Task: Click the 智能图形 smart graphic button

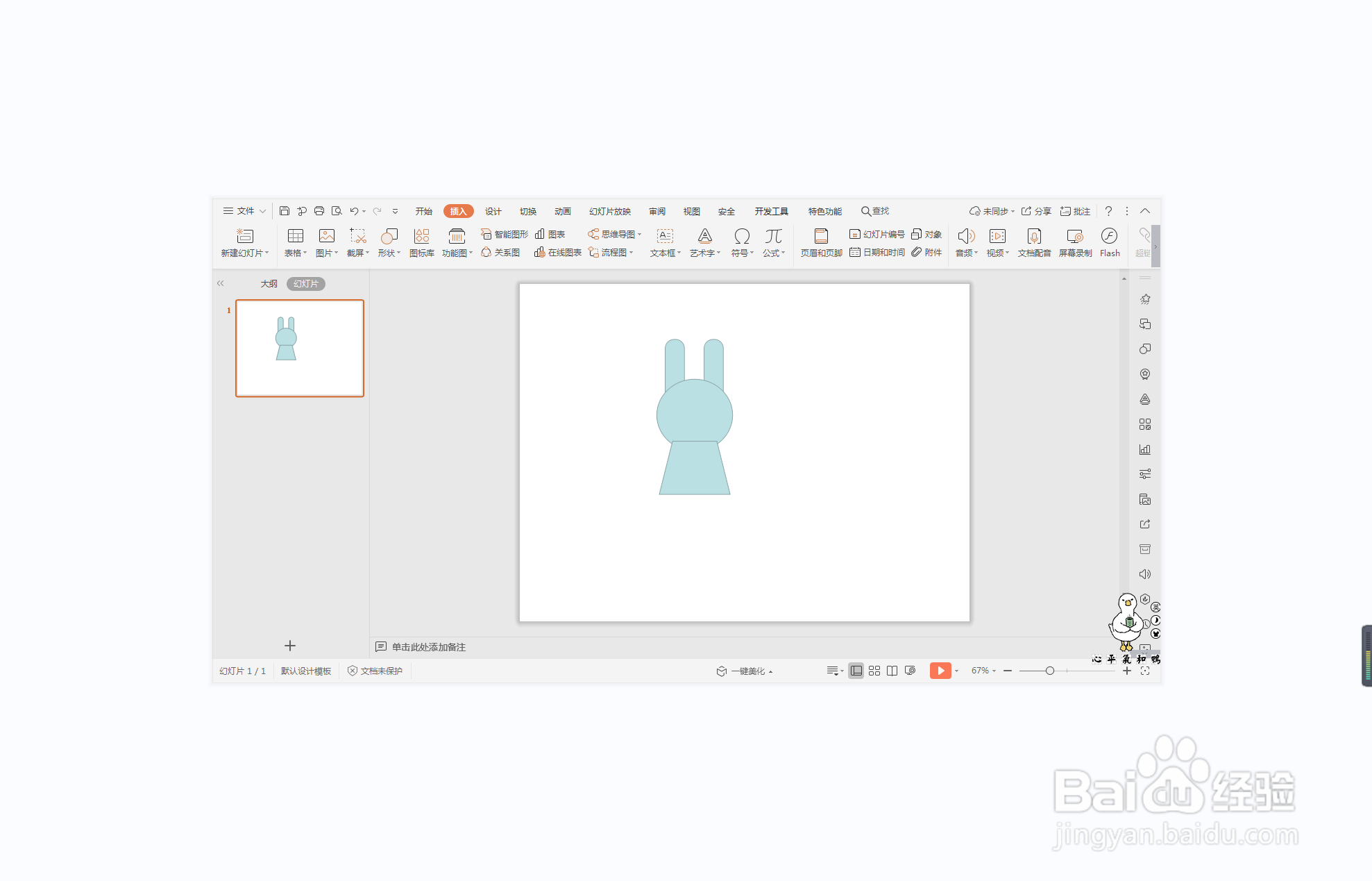Action: click(505, 235)
